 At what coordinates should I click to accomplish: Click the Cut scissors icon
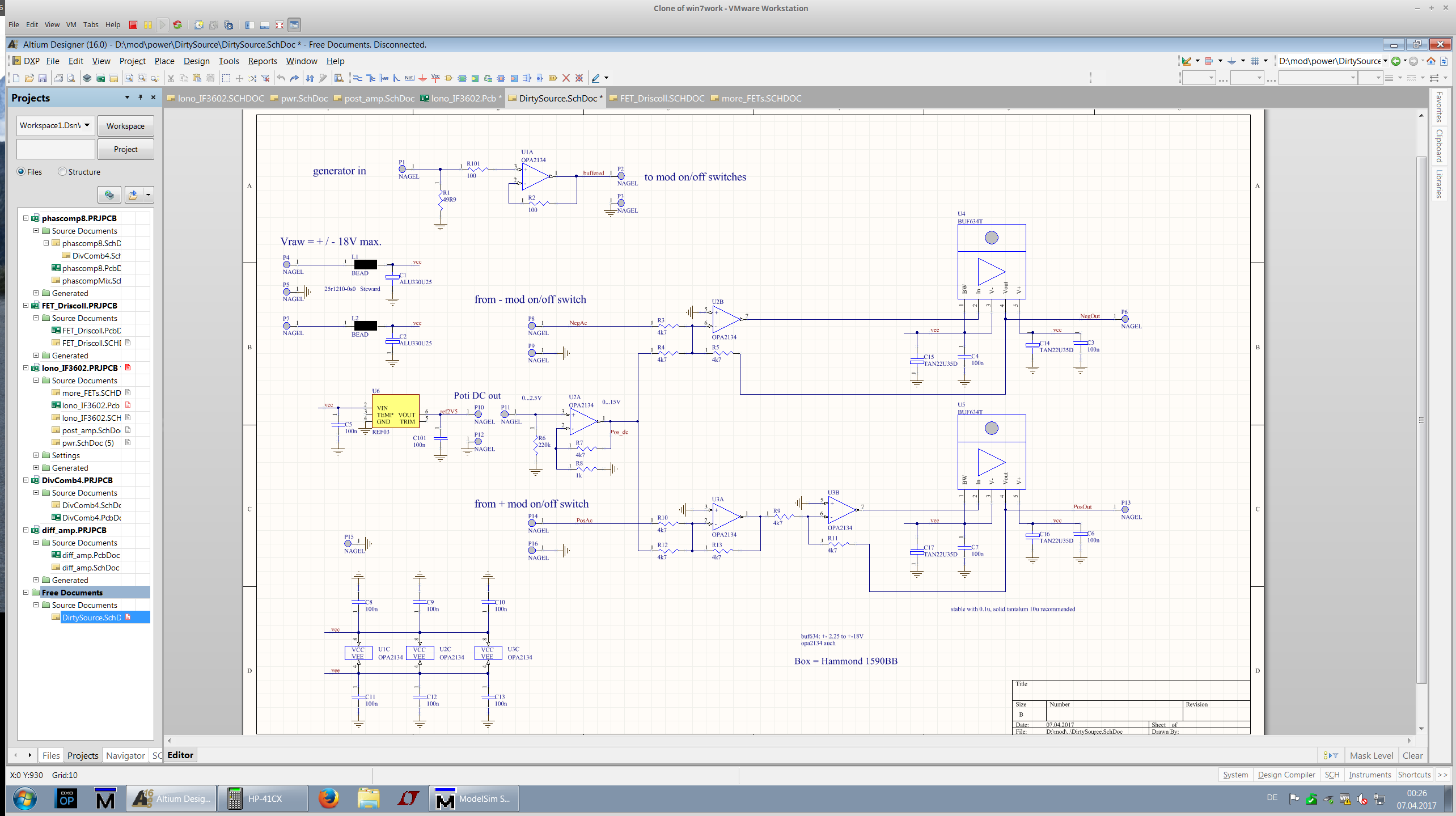(x=171, y=78)
